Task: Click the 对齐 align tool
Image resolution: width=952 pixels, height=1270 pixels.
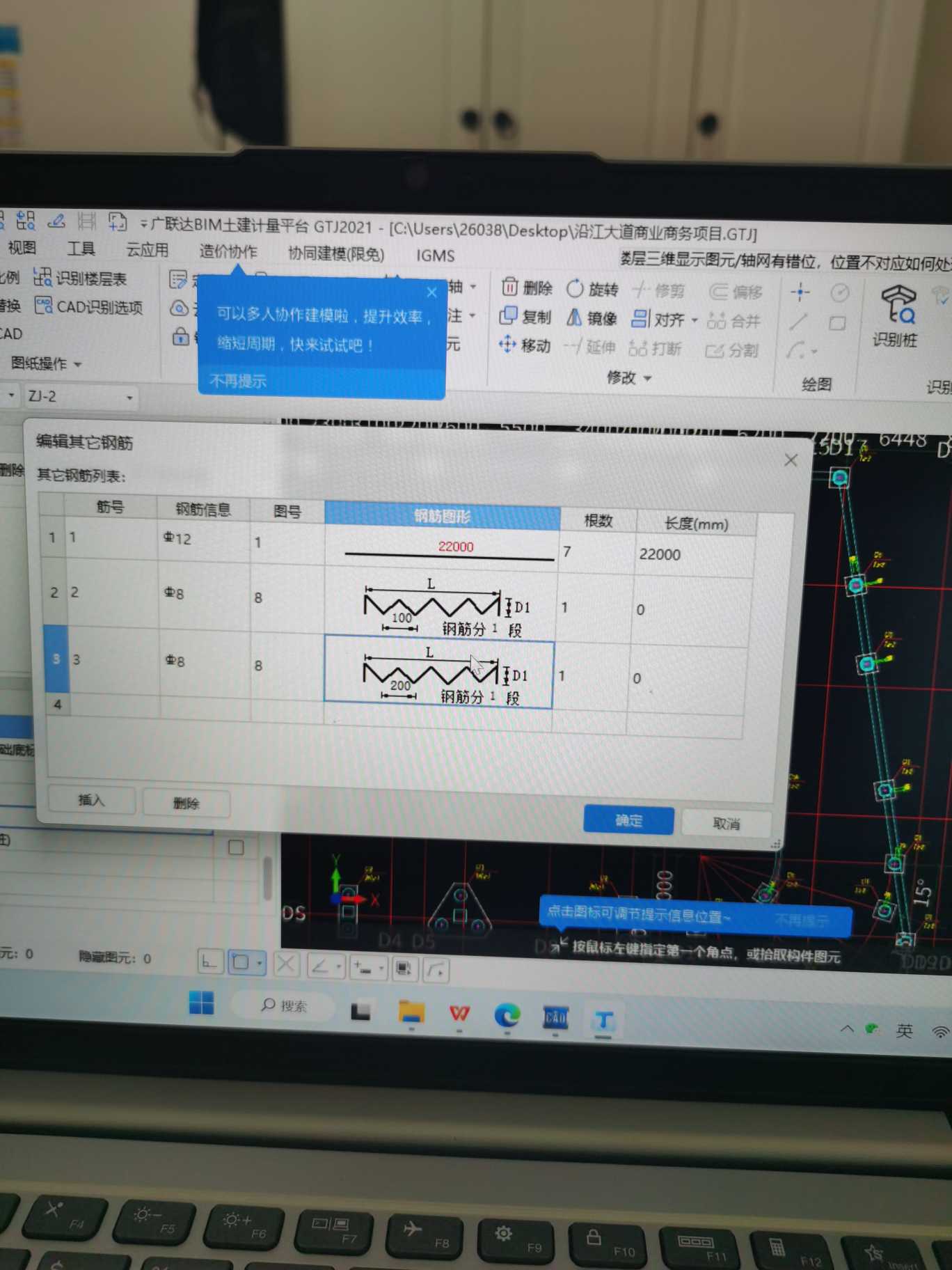Action: click(x=658, y=320)
